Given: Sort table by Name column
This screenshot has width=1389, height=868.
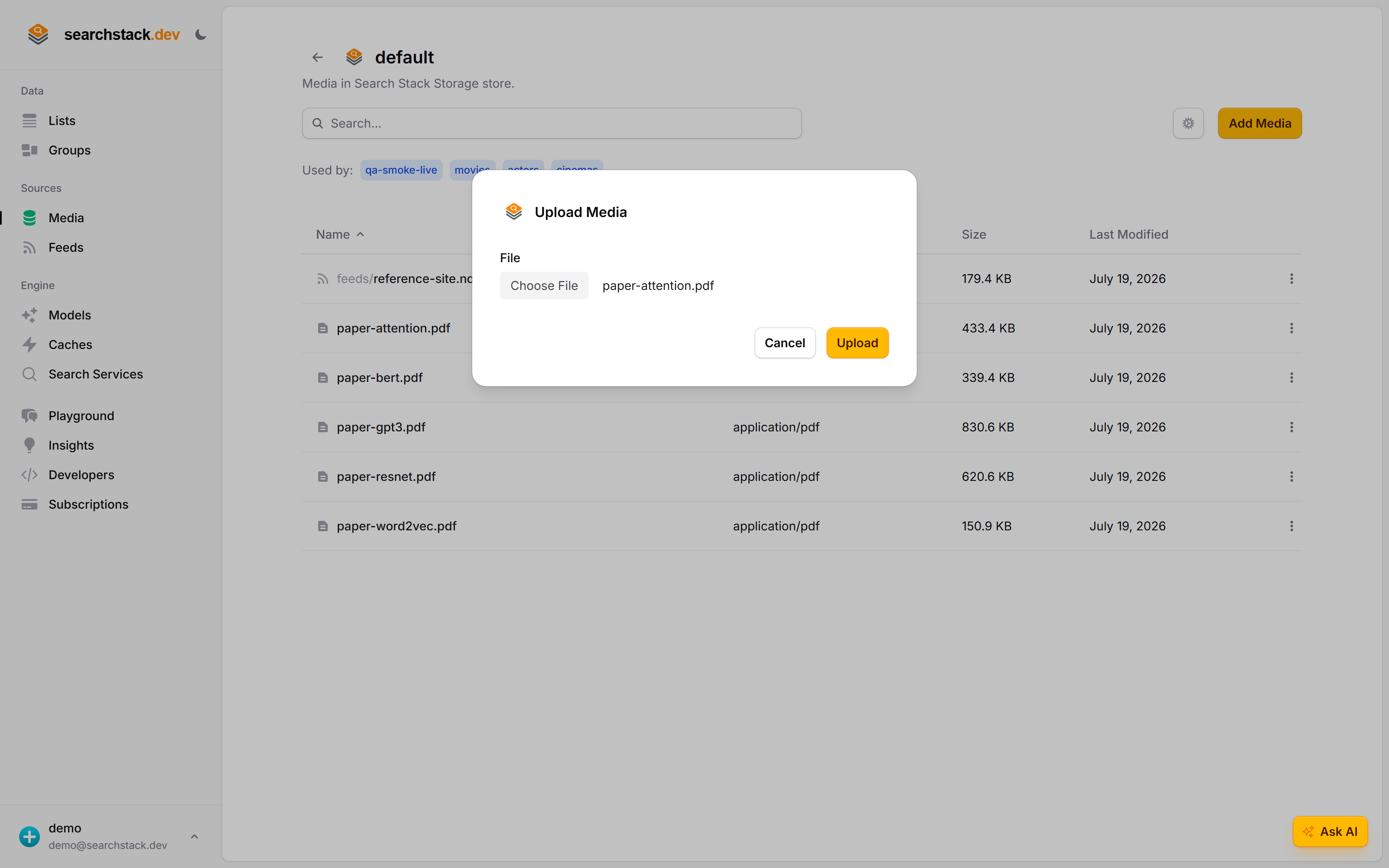Looking at the screenshot, I should pos(340,234).
